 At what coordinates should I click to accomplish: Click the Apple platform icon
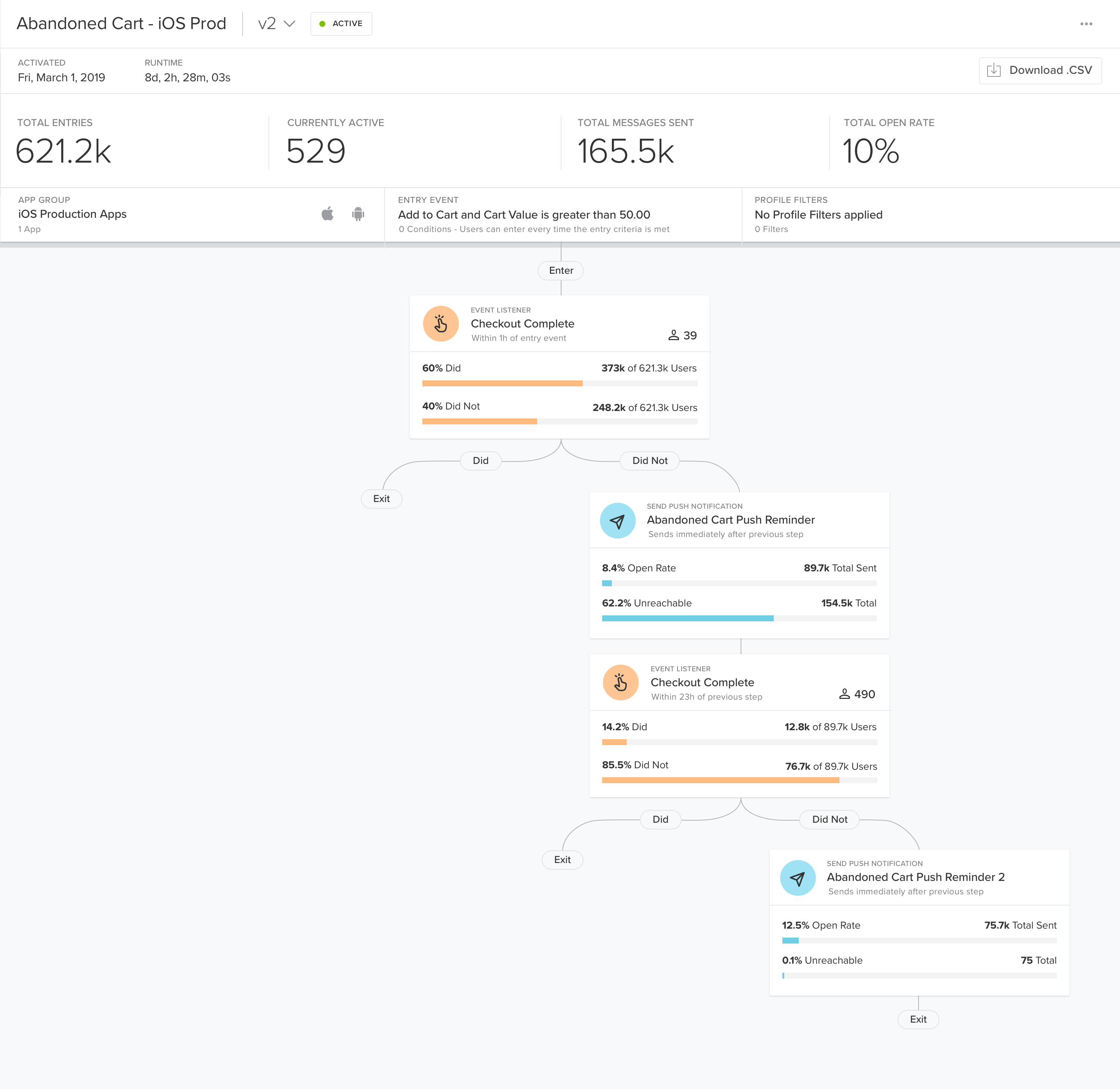click(x=327, y=214)
